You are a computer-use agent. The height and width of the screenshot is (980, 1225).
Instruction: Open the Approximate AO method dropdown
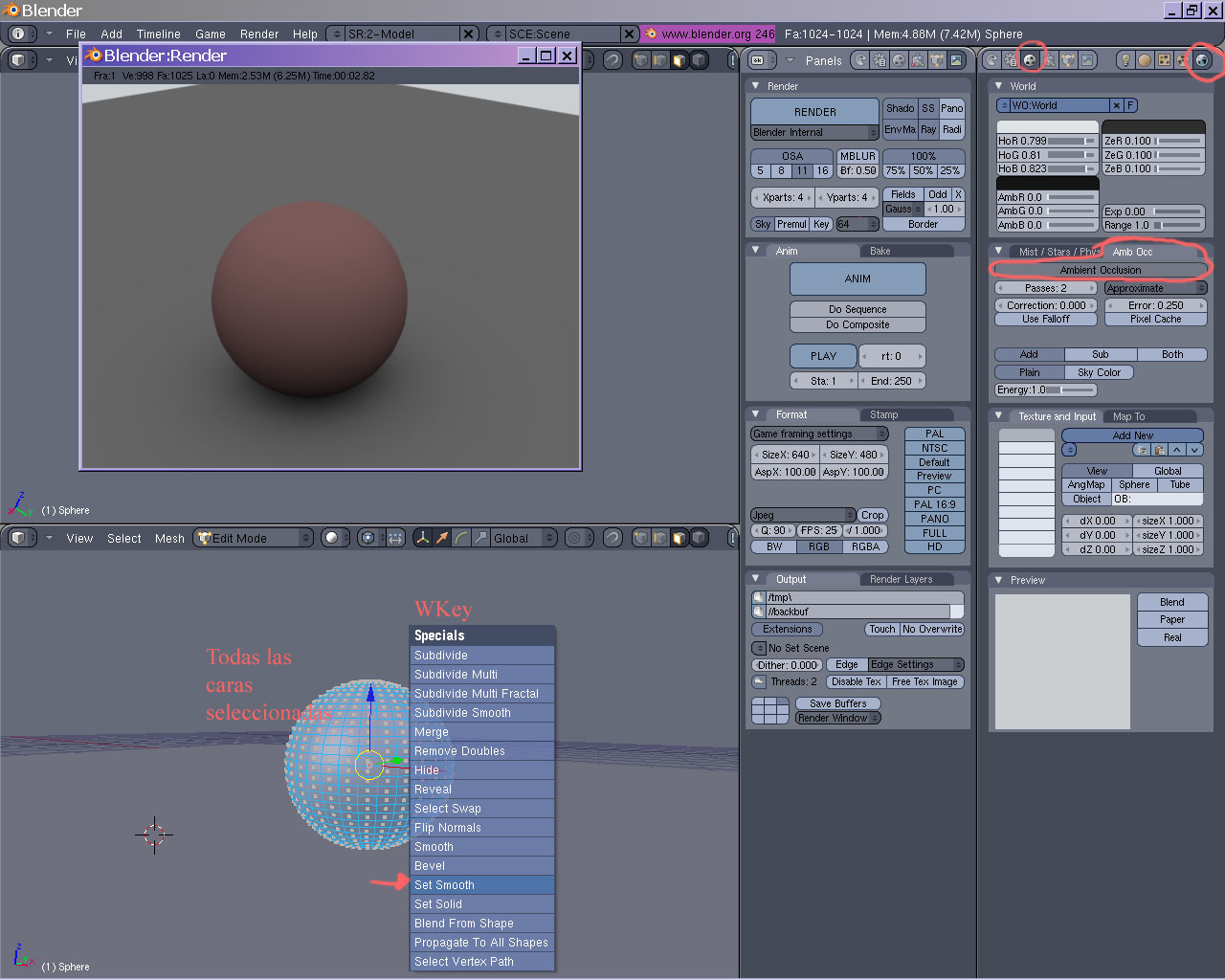pyautogui.click(x=1156, y=288)
